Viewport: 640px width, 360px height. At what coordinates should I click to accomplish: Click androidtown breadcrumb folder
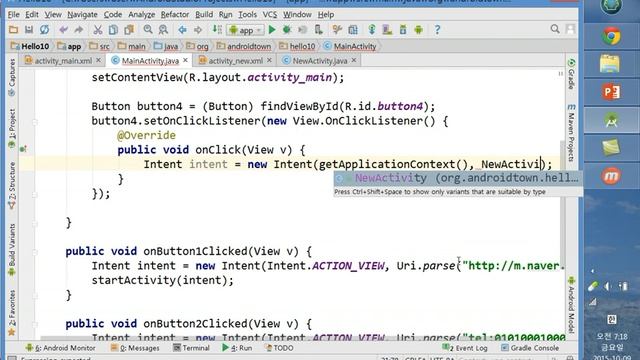pos(244,47)
